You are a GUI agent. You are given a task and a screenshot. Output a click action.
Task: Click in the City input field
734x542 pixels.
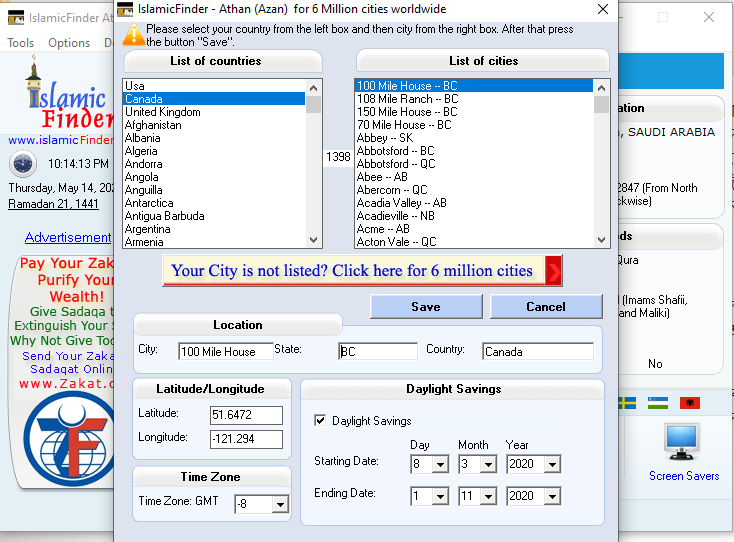(x=226, y=352)
